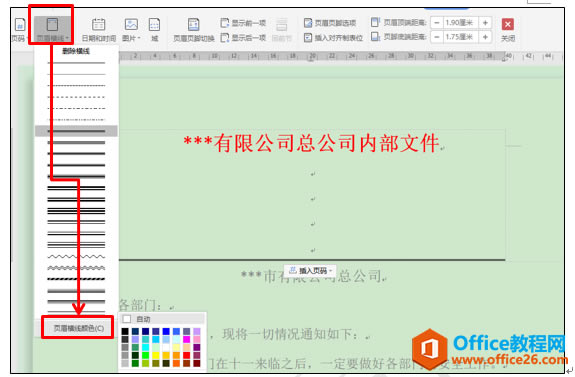Click the 页眉顶端距离 header top distance icon
This screenshot has height=377, width=575.
pos(375,22)
